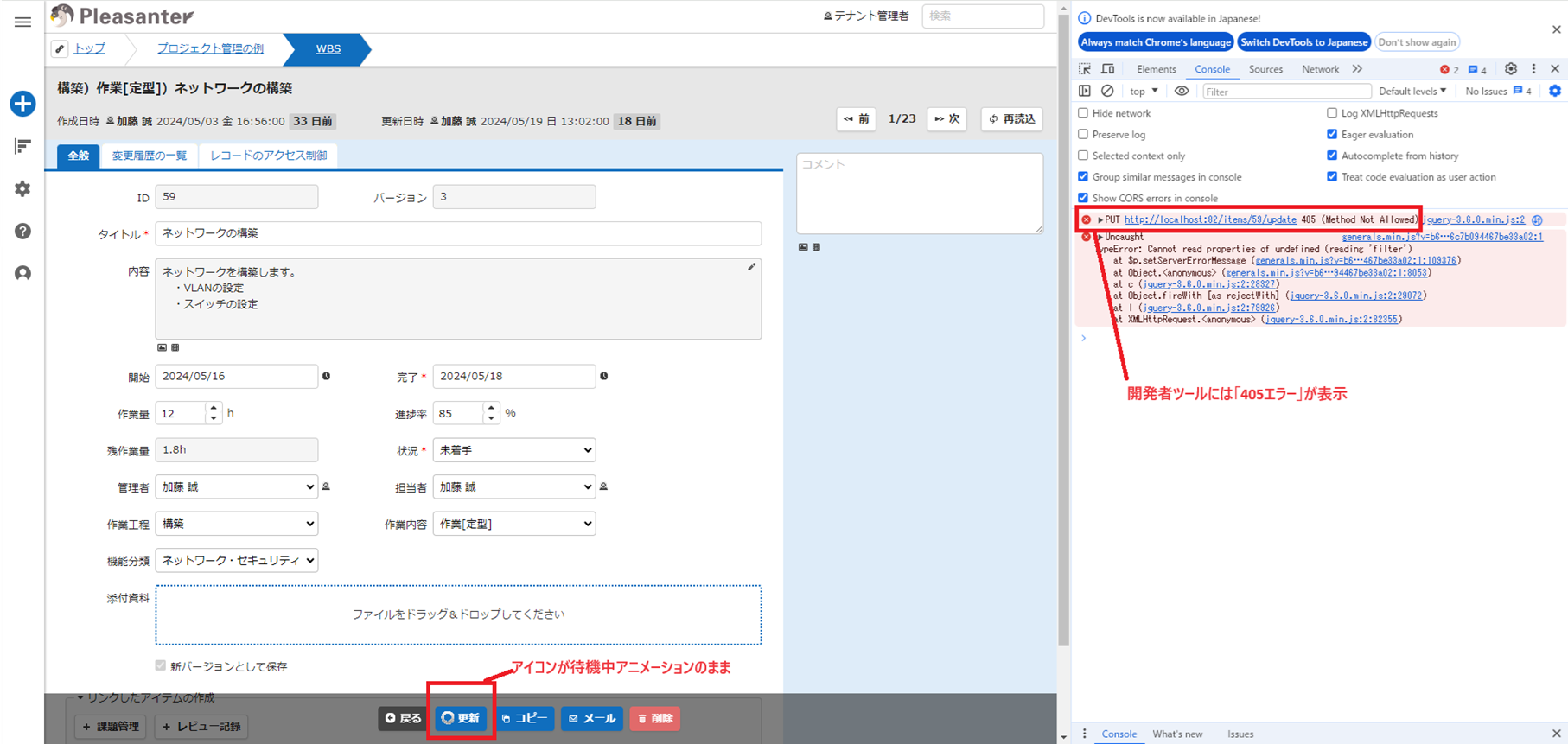This screenshot has height=744, width=1568.
Task: Open the 状況 status dropdown
Action: (x=514, y=450)
